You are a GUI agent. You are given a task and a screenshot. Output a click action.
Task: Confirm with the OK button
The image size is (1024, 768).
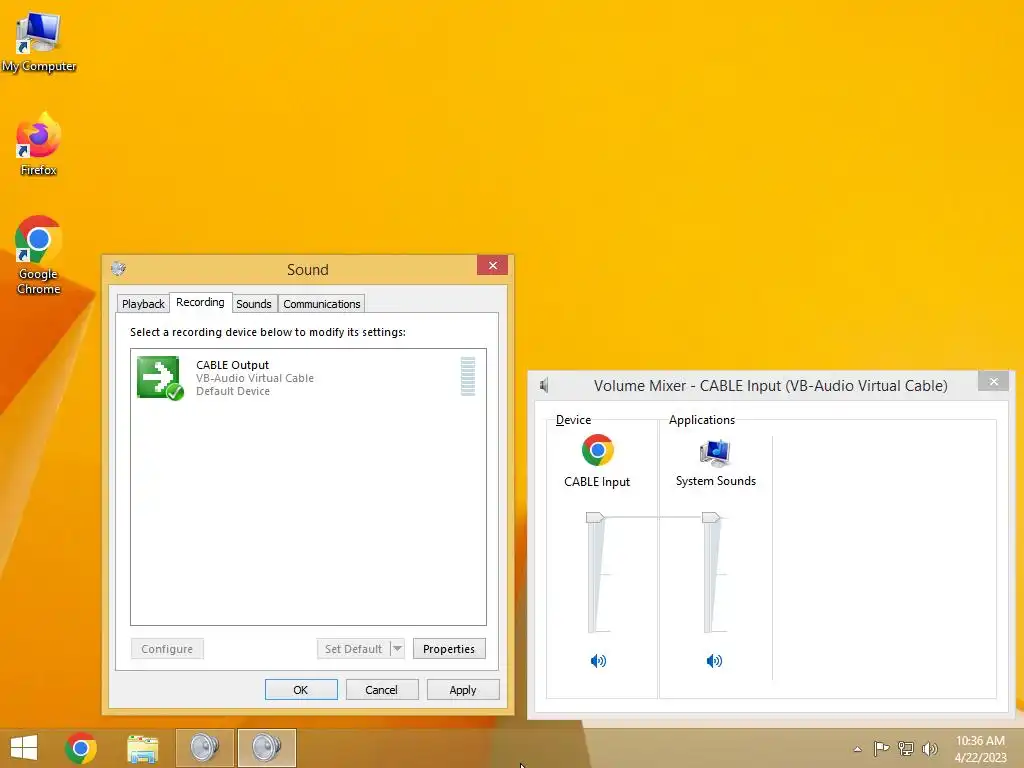click(301, 690)
